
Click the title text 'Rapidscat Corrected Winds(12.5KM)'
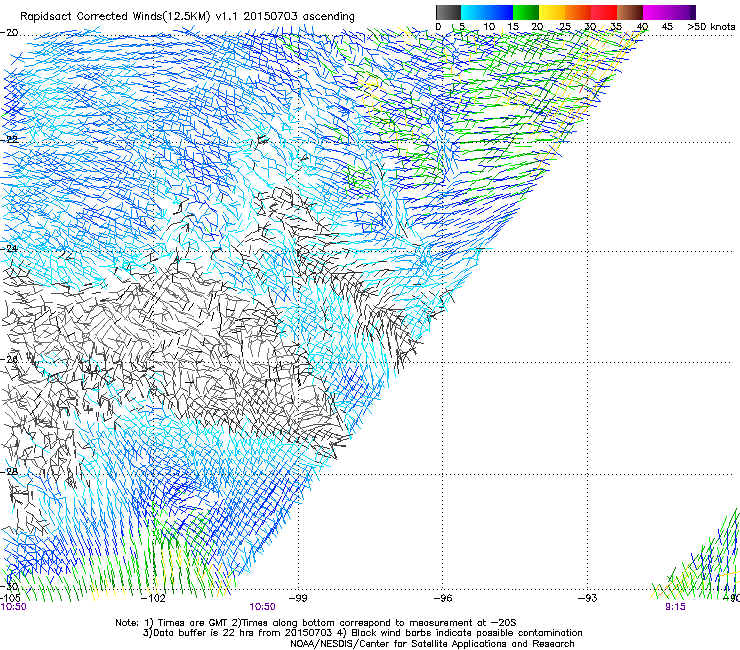[115, 16]
